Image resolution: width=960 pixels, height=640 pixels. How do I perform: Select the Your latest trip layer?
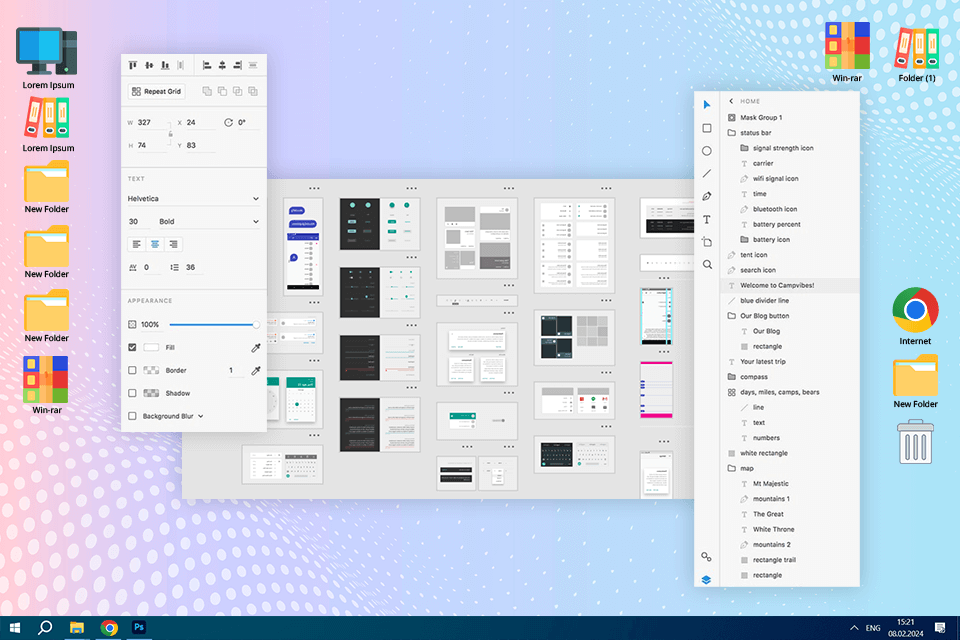790,361
